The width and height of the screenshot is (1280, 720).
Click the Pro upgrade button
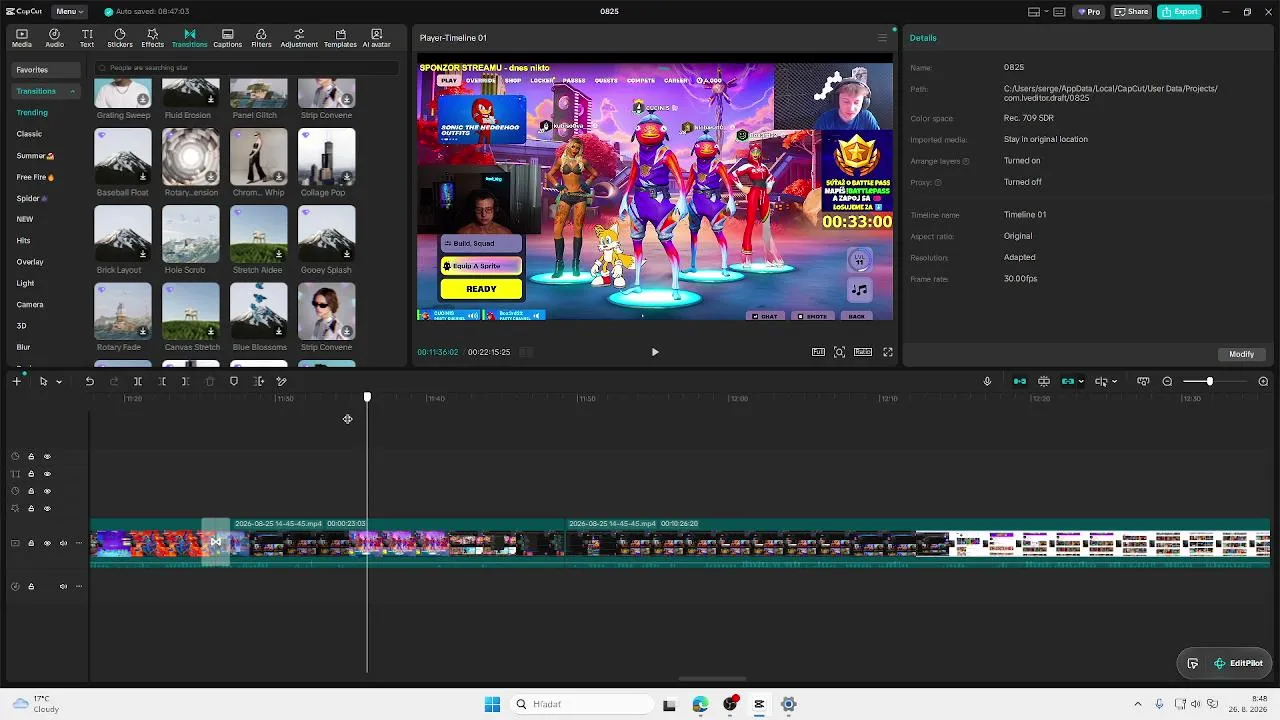[x=1088, y=12]
